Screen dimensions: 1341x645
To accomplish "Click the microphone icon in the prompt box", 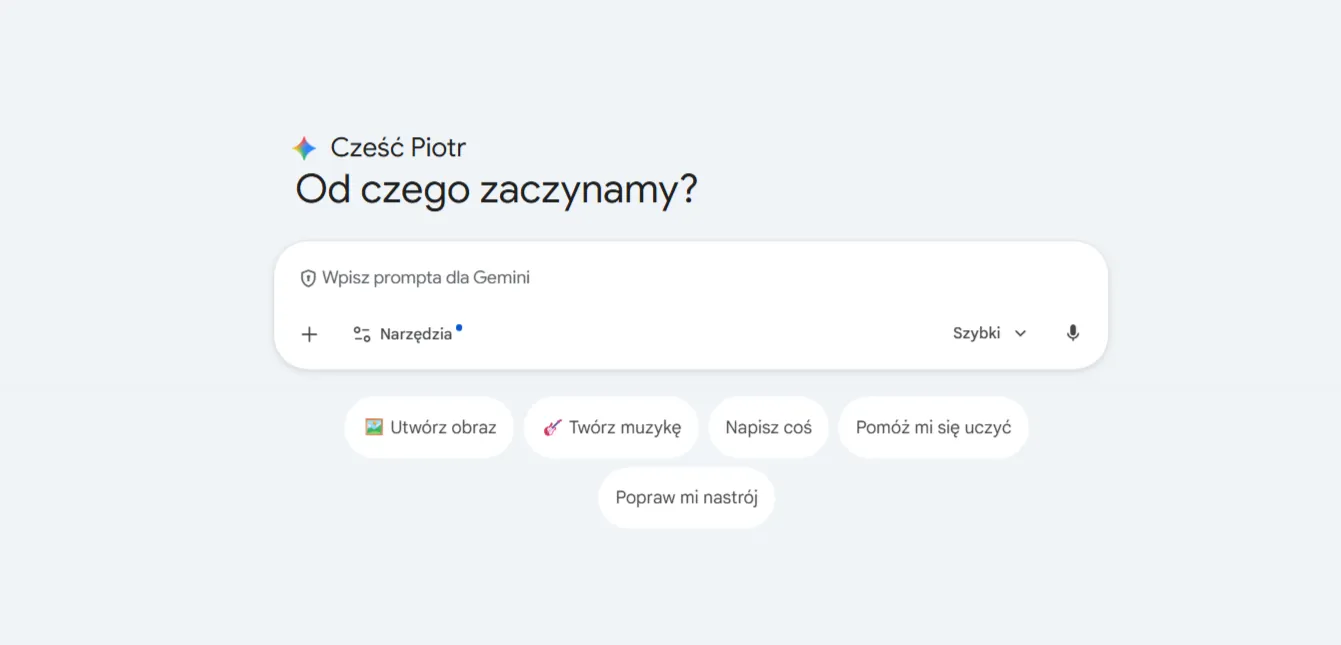I will coord(1072,333).
